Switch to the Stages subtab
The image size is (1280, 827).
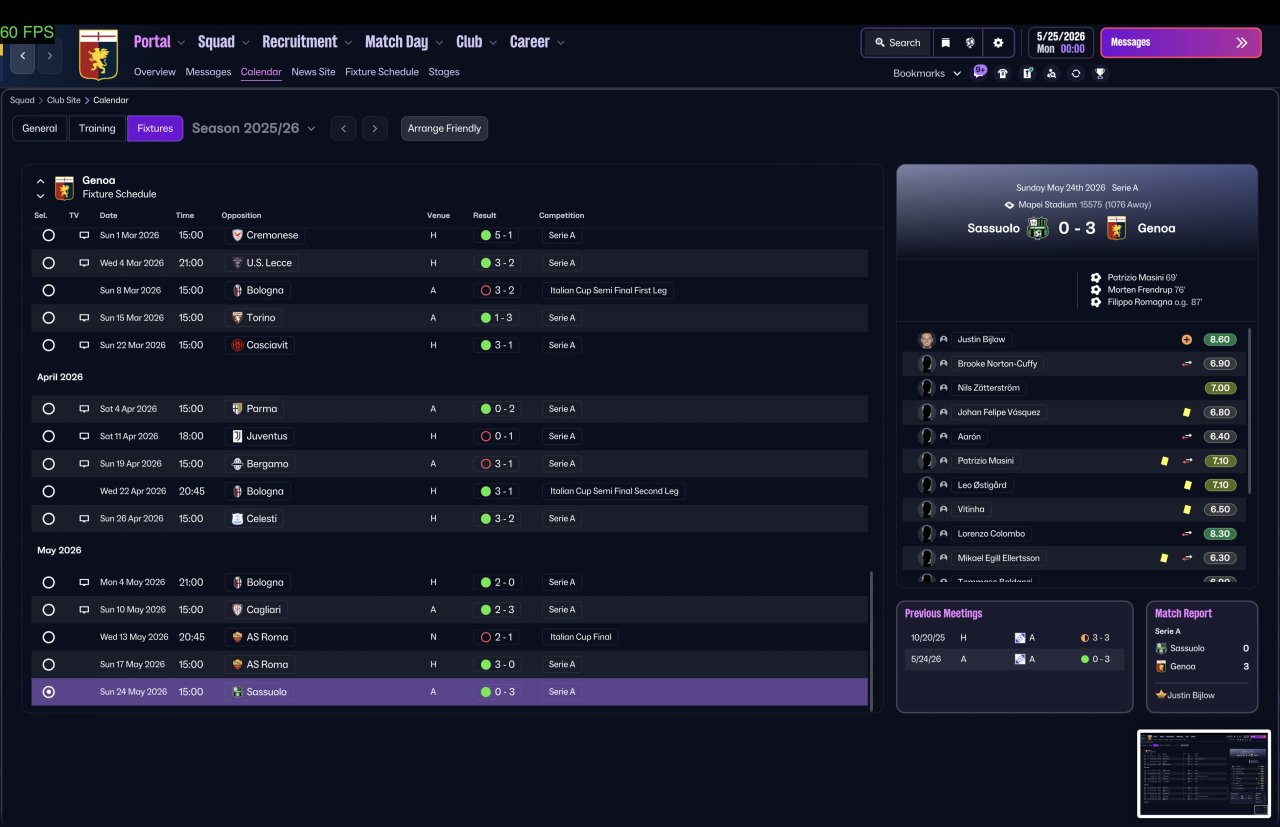click(x=444, y=72)
